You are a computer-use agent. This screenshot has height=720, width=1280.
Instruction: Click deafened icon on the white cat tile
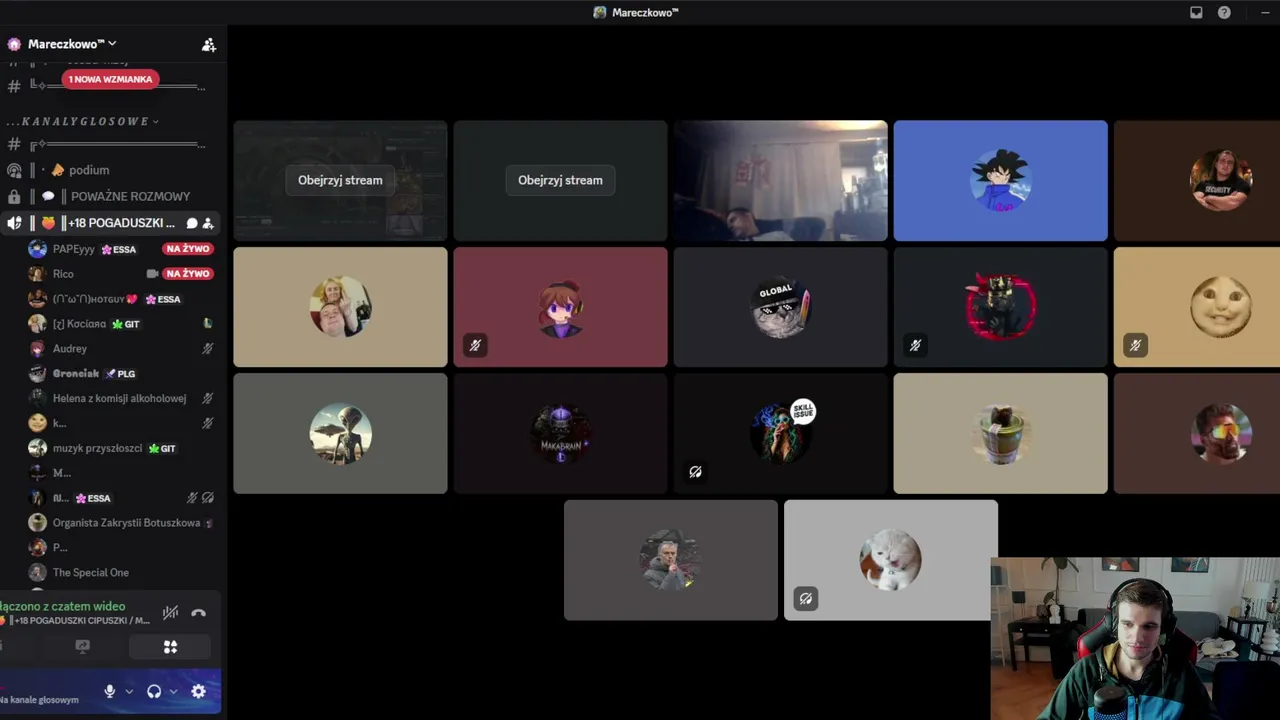(x=805, y=598)
